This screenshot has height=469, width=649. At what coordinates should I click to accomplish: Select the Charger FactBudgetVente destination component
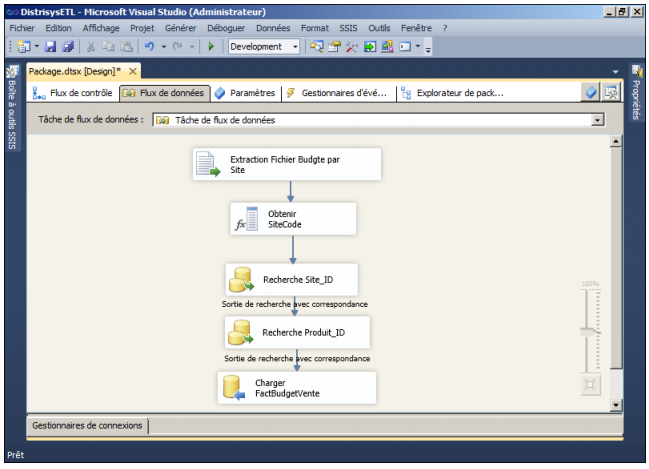[296, 388]
